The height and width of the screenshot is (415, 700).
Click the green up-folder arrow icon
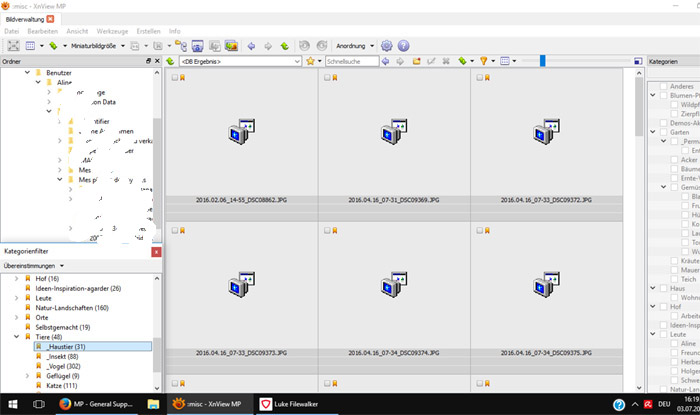(x=284, y=46)
